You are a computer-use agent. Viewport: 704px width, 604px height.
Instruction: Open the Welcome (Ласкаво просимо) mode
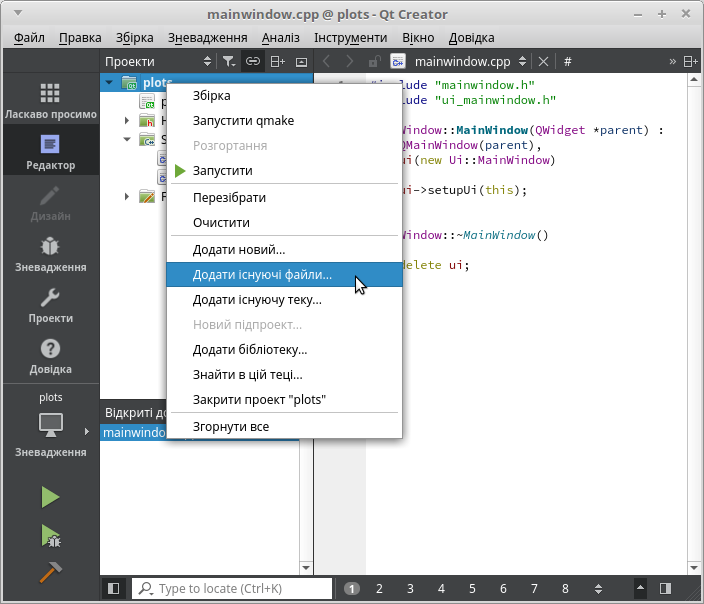pyautogui.click(x=49, y=101)
